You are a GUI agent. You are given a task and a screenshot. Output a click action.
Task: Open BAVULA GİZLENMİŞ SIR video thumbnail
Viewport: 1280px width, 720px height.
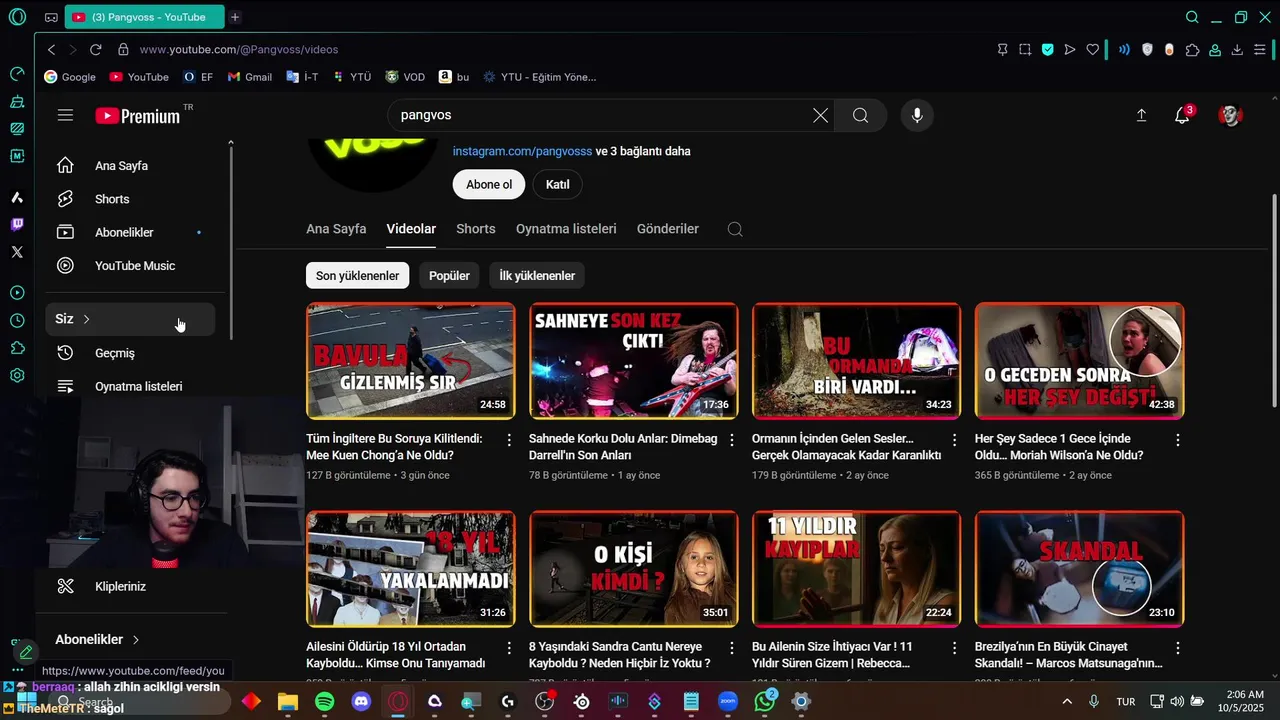[x=411, y=361]
